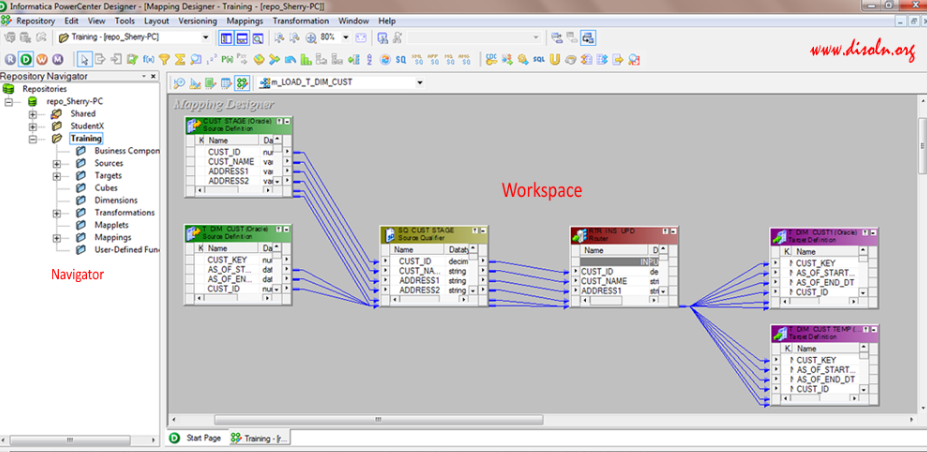Open the Training folder dropdown in toolbar
The width and height of the screenshot is (927, 452).
tap(205, 37)
